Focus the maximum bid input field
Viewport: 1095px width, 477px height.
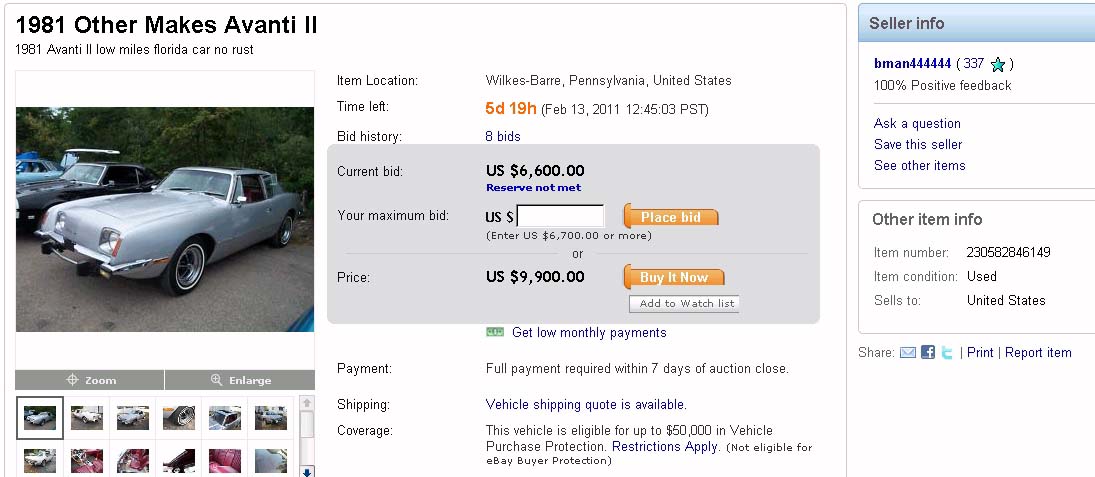(560, 216)
